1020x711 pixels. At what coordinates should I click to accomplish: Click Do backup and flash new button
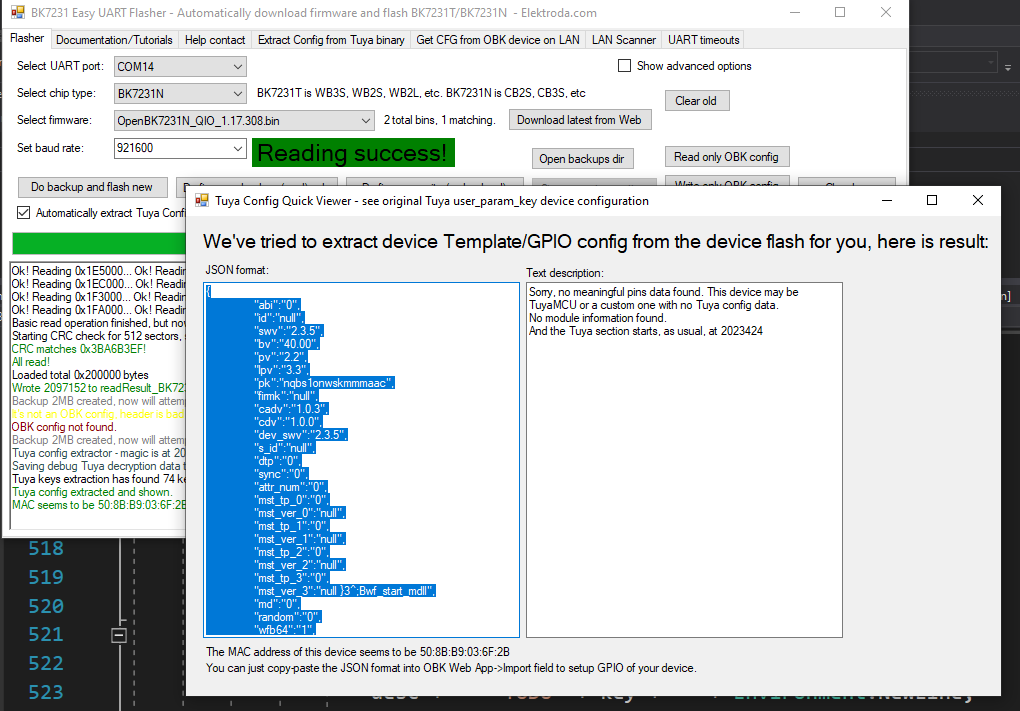92,187
